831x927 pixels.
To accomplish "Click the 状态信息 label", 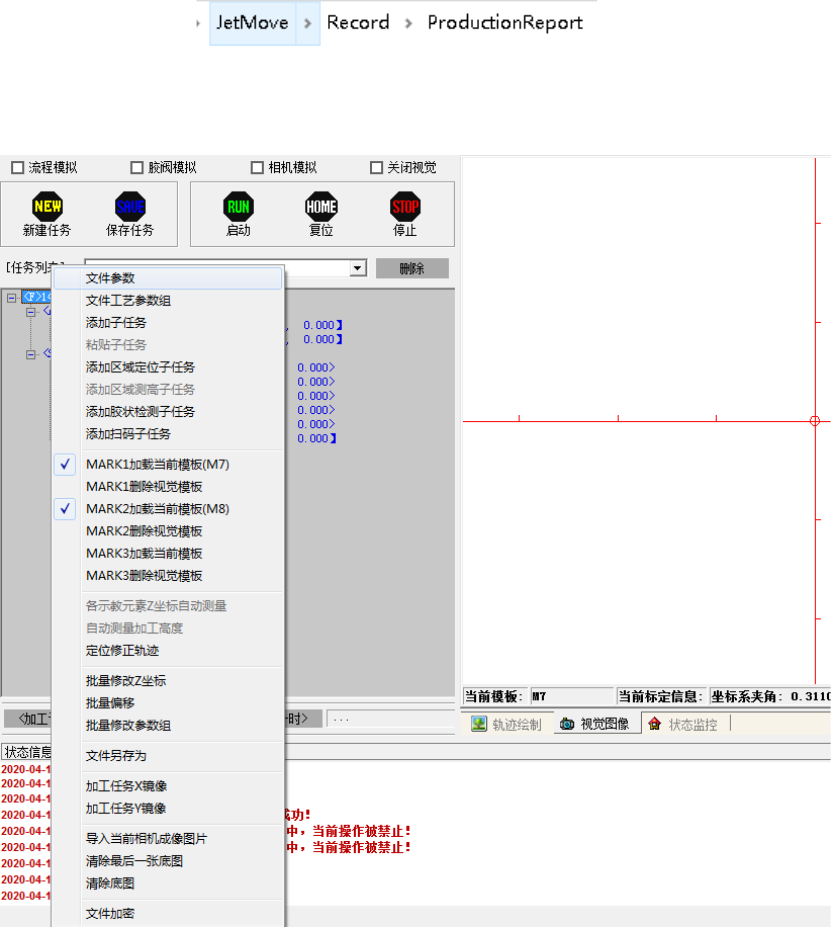I will (x=28, y=752).
